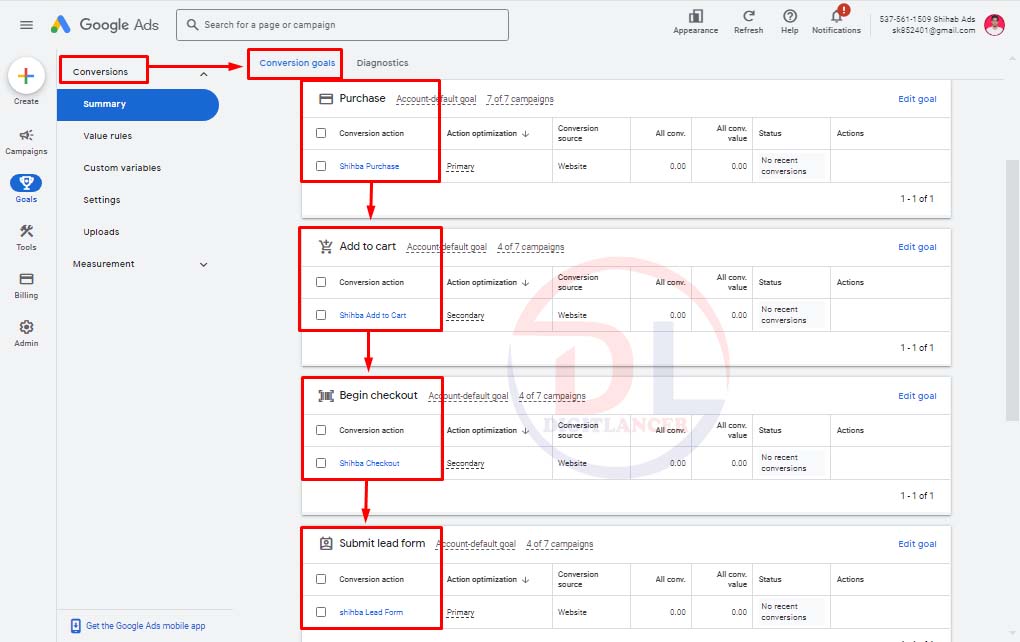Open the Help menu

pos(790,21)
